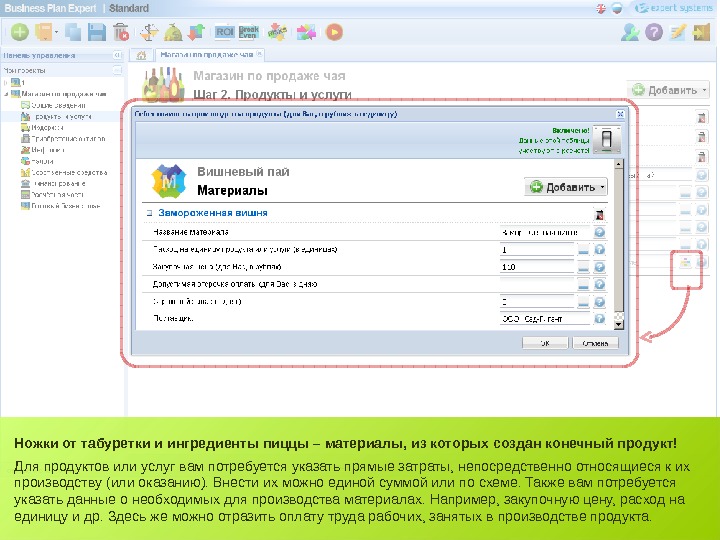Toggle the Включено switch in the dialog

pyautogui.click(x=606, y=139)
